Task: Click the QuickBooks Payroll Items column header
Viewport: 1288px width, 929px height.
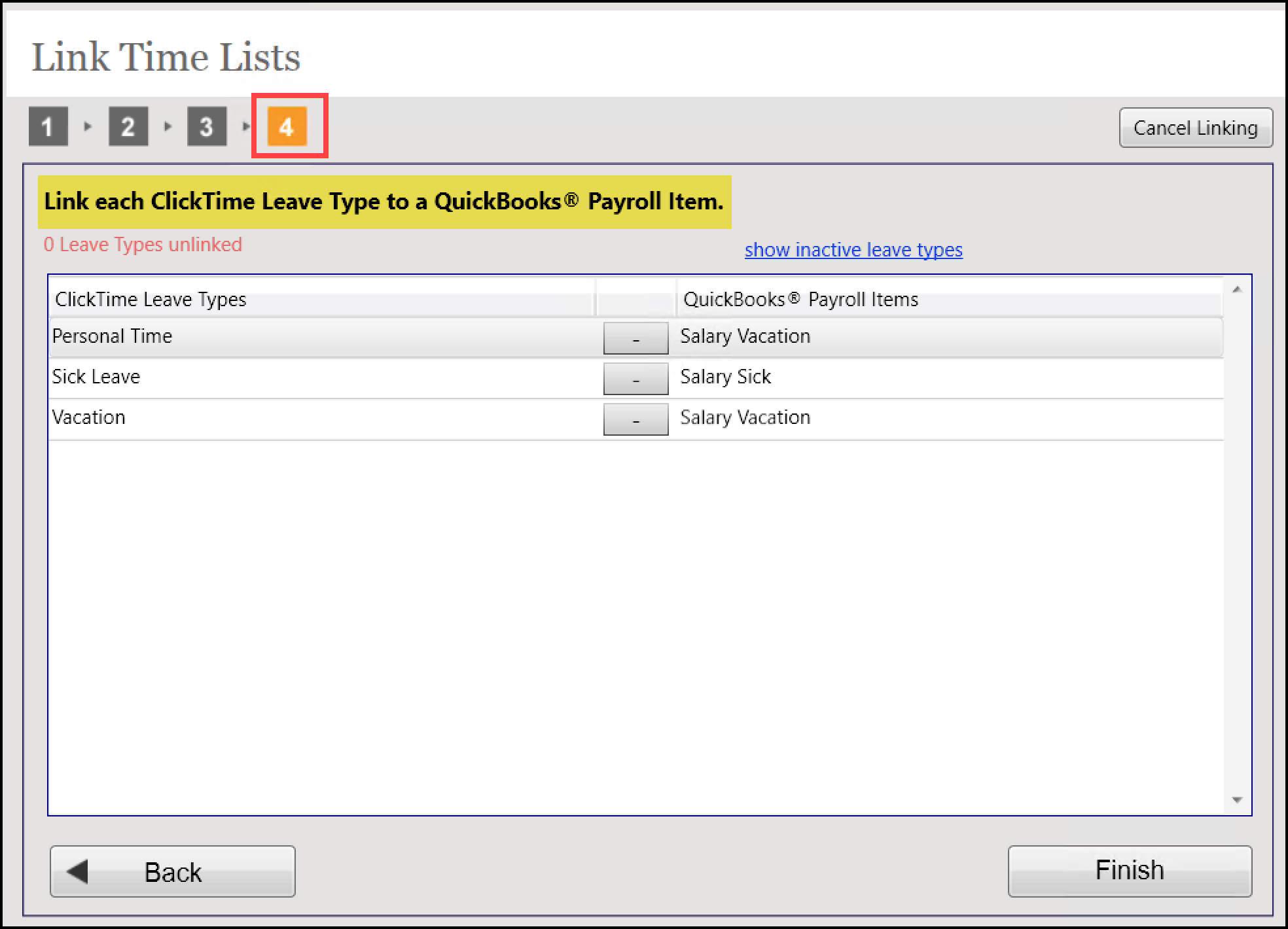Action: point(949,299)
